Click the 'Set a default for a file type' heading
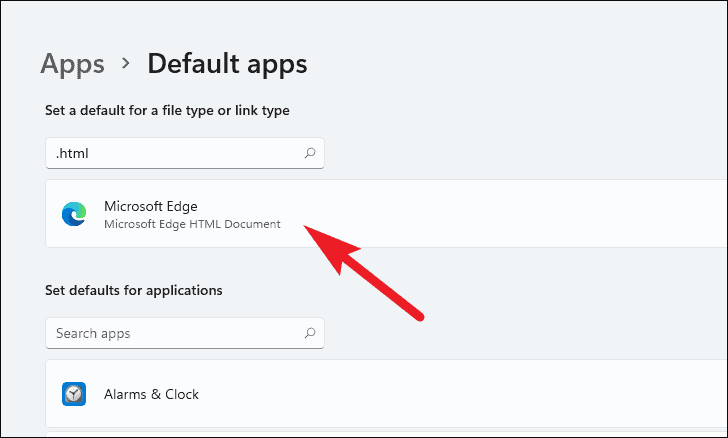The height and width of the screenshot is (438, 728). (167, 111)
